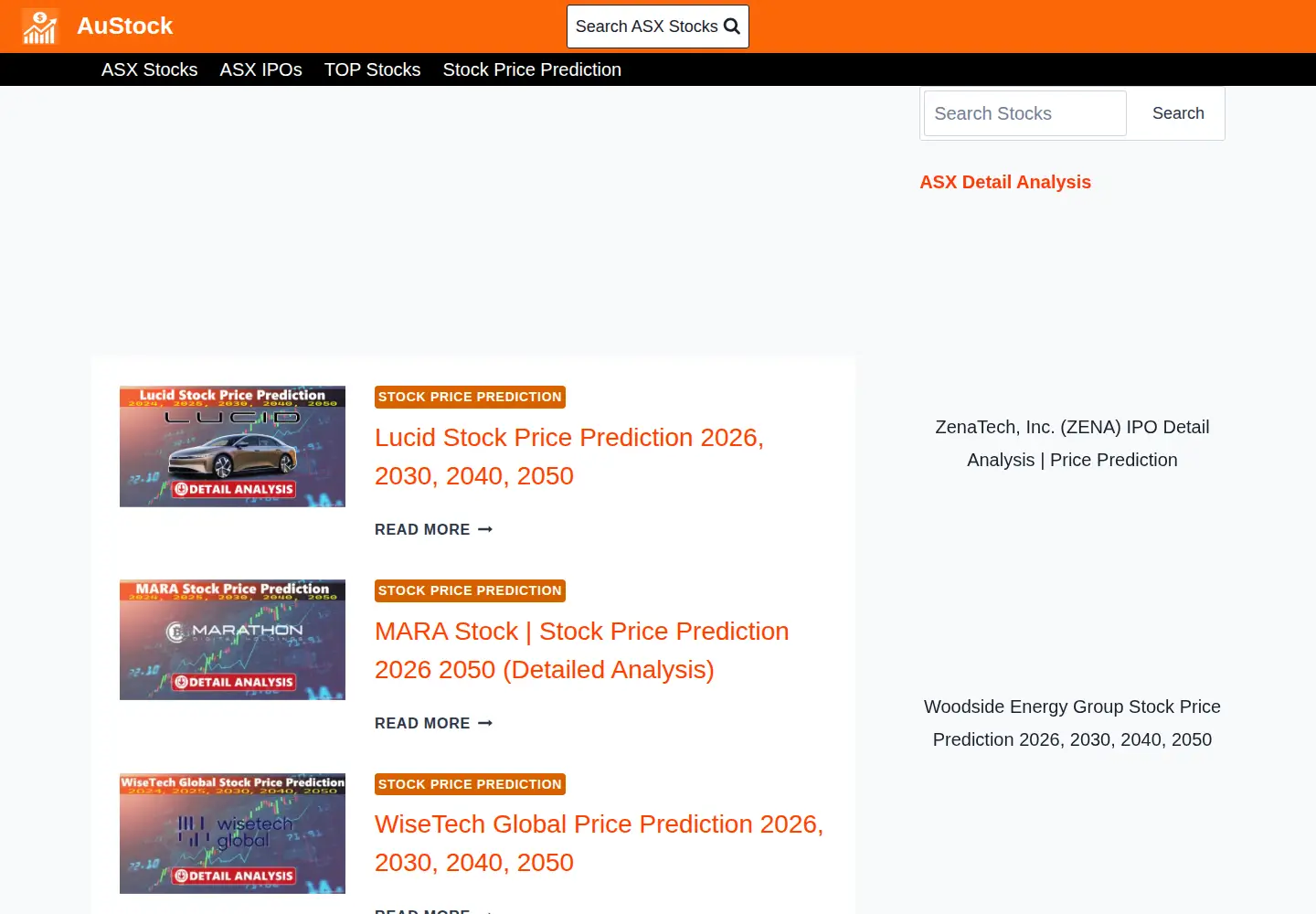Click the ASX Detail Analysis heading
This screenshot has height=914, width=1316.
point(1005,182)
